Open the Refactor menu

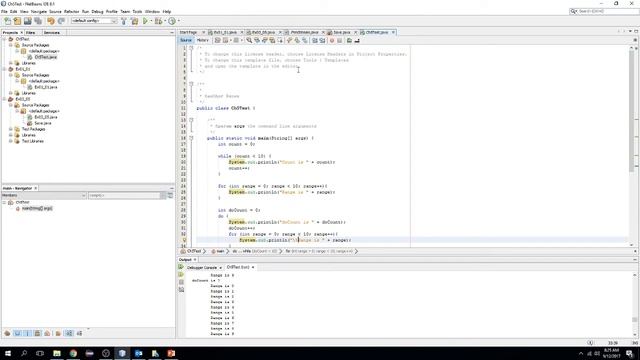(x=71, y=11)
